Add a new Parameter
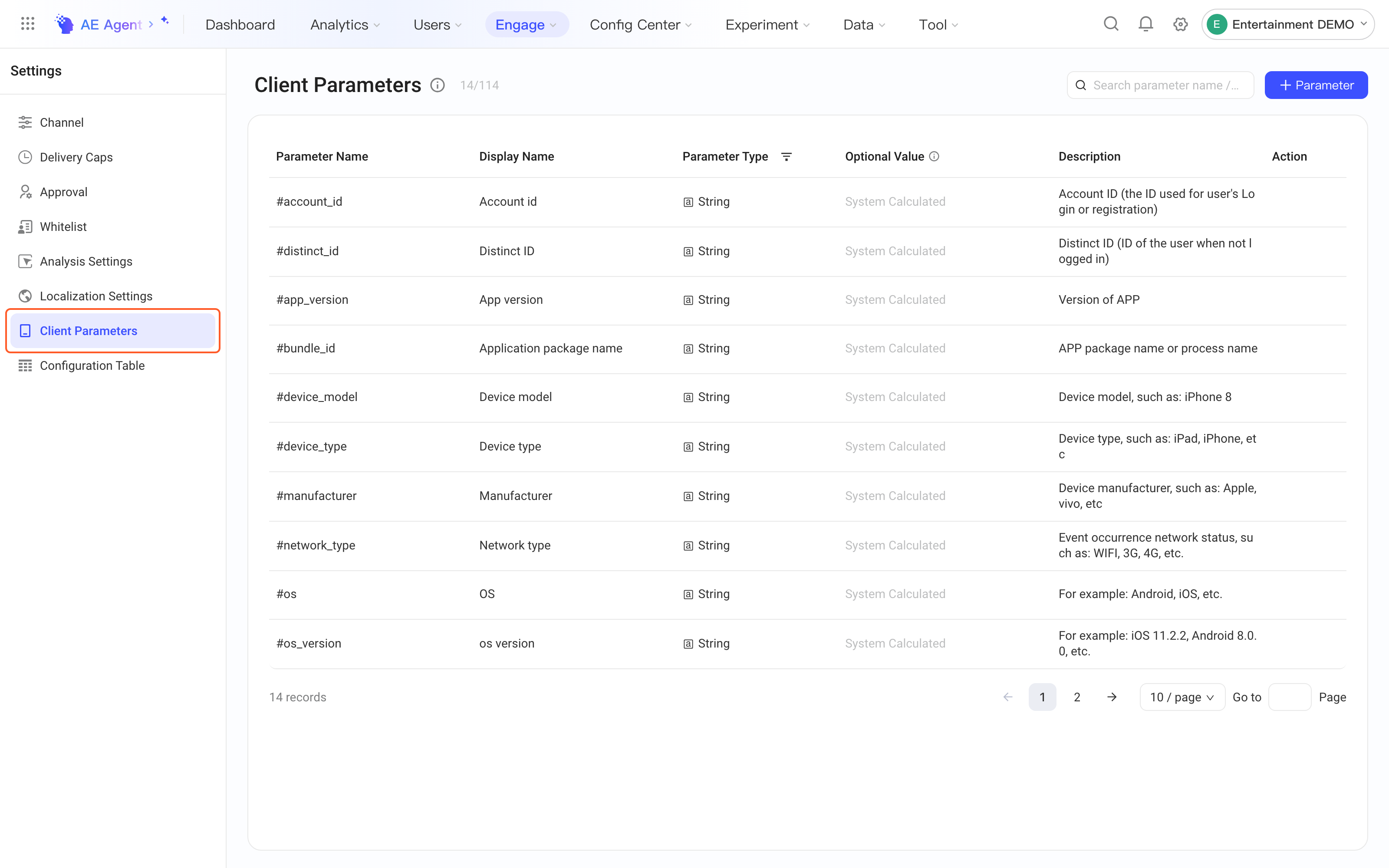 (1316, 85)
